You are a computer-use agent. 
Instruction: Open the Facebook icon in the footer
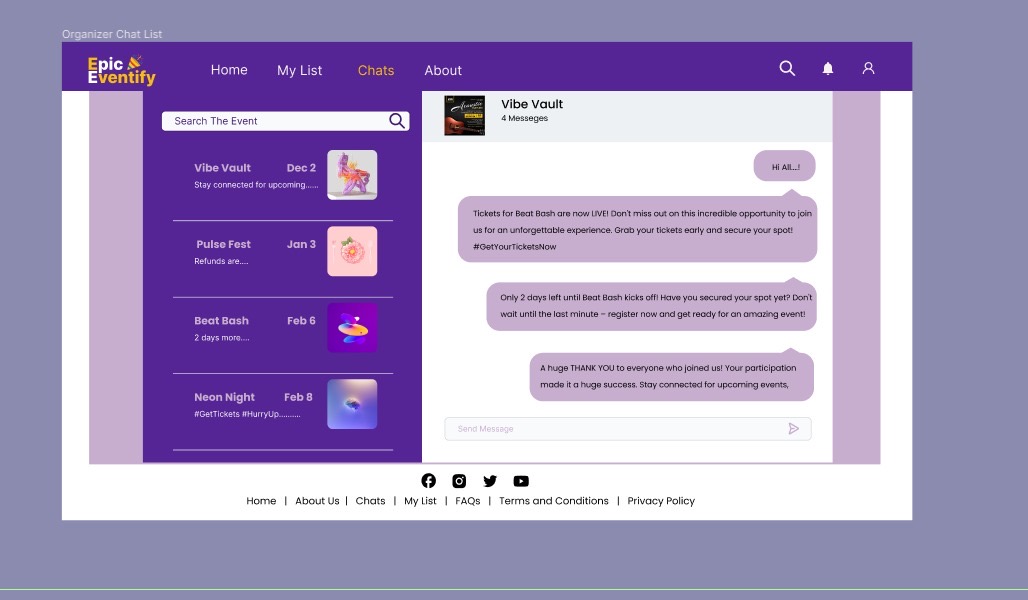(x=429, y=481)
